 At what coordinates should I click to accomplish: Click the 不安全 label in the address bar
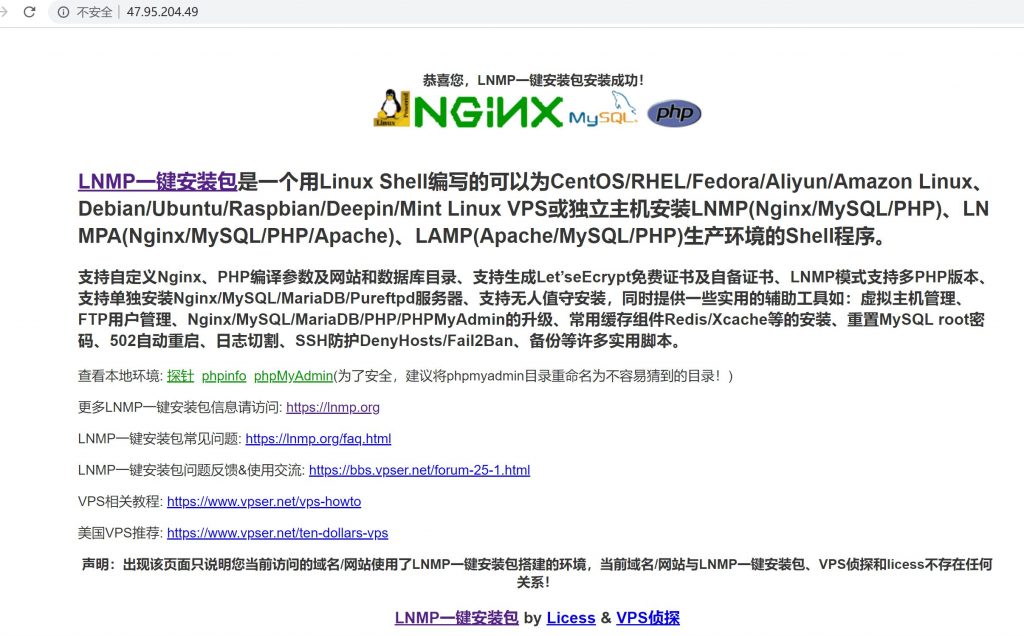[x=94, y=12]
